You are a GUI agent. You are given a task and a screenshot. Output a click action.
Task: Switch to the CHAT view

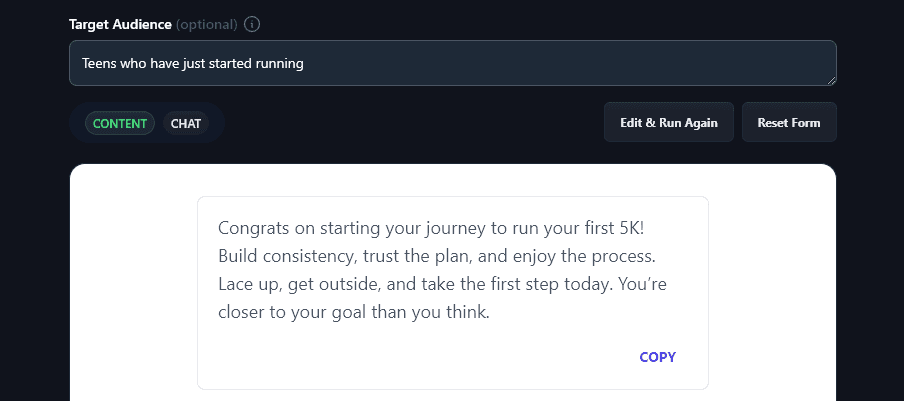186,124
